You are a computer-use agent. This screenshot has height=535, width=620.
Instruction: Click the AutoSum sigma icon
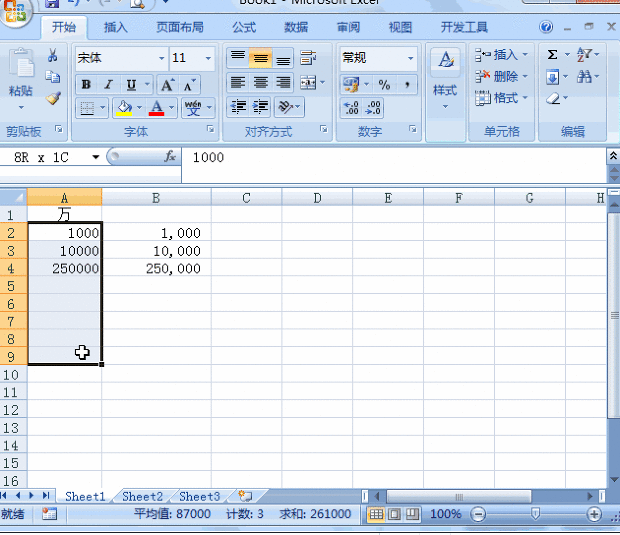click(x=552, y=55)
